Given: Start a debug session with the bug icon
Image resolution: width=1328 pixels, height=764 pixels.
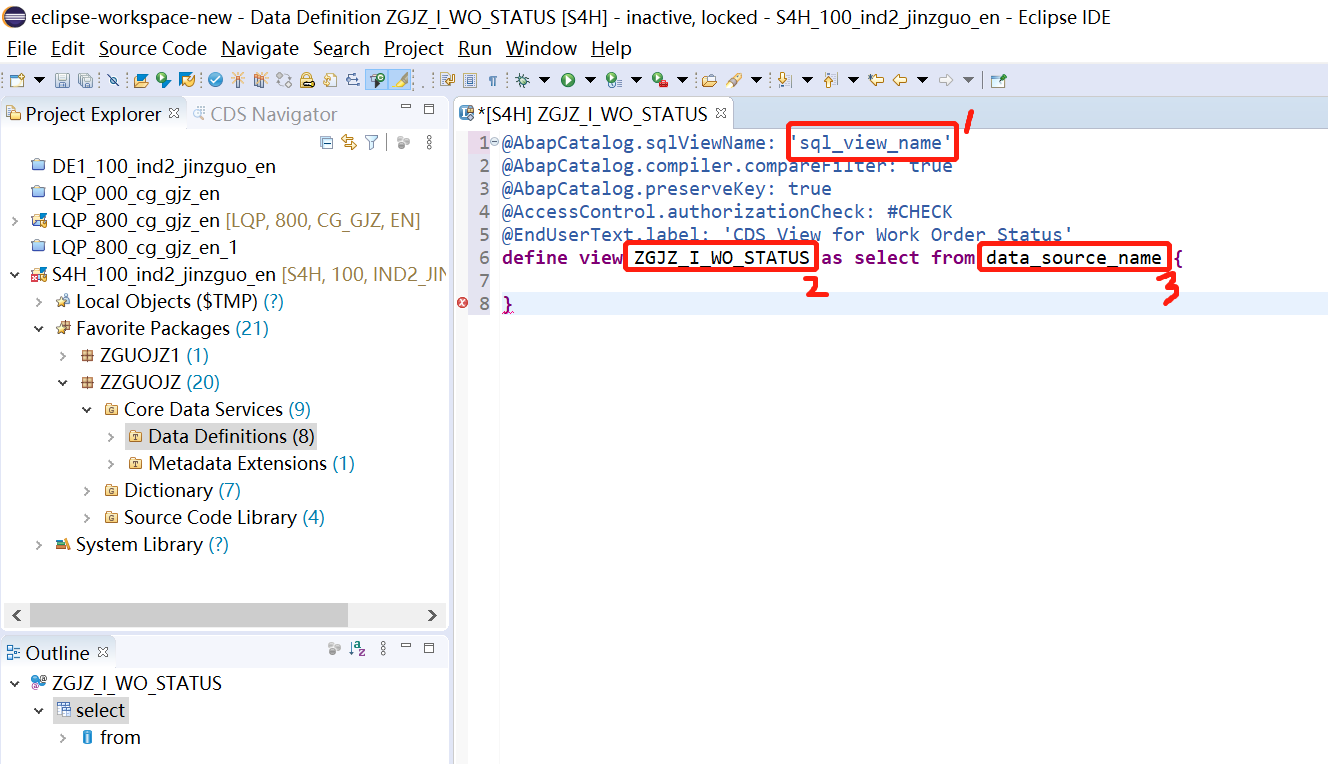Looking at the screenshot, I should coord(522,79).
